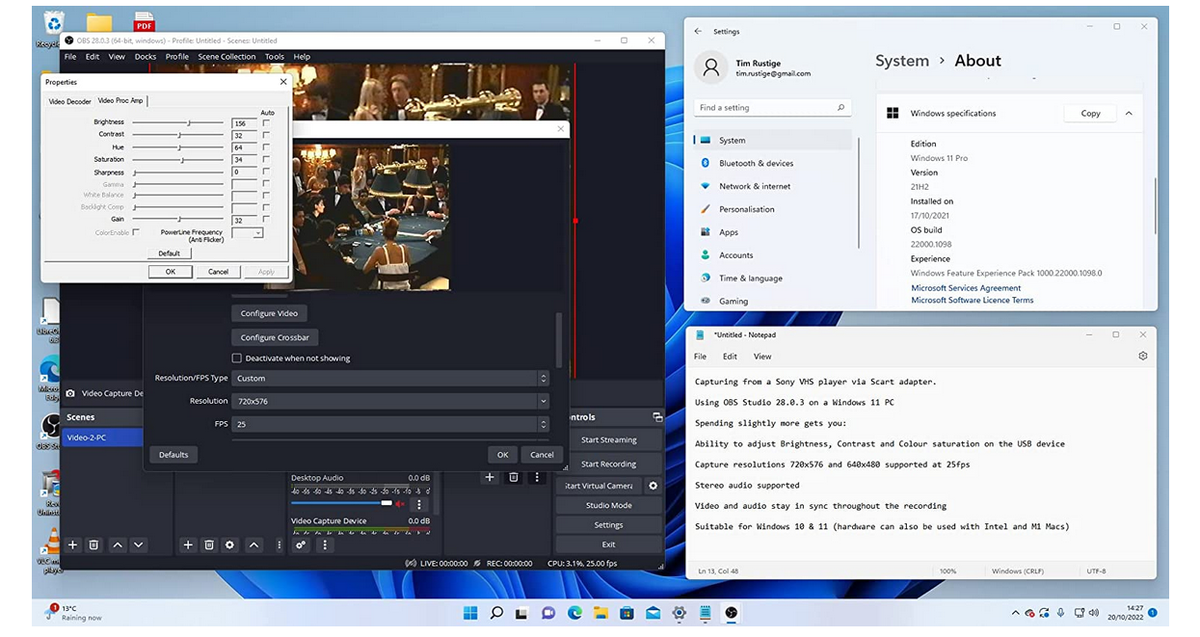
Task: Tick the Auto checkbox for Saturation
Action: coord(266,160)
